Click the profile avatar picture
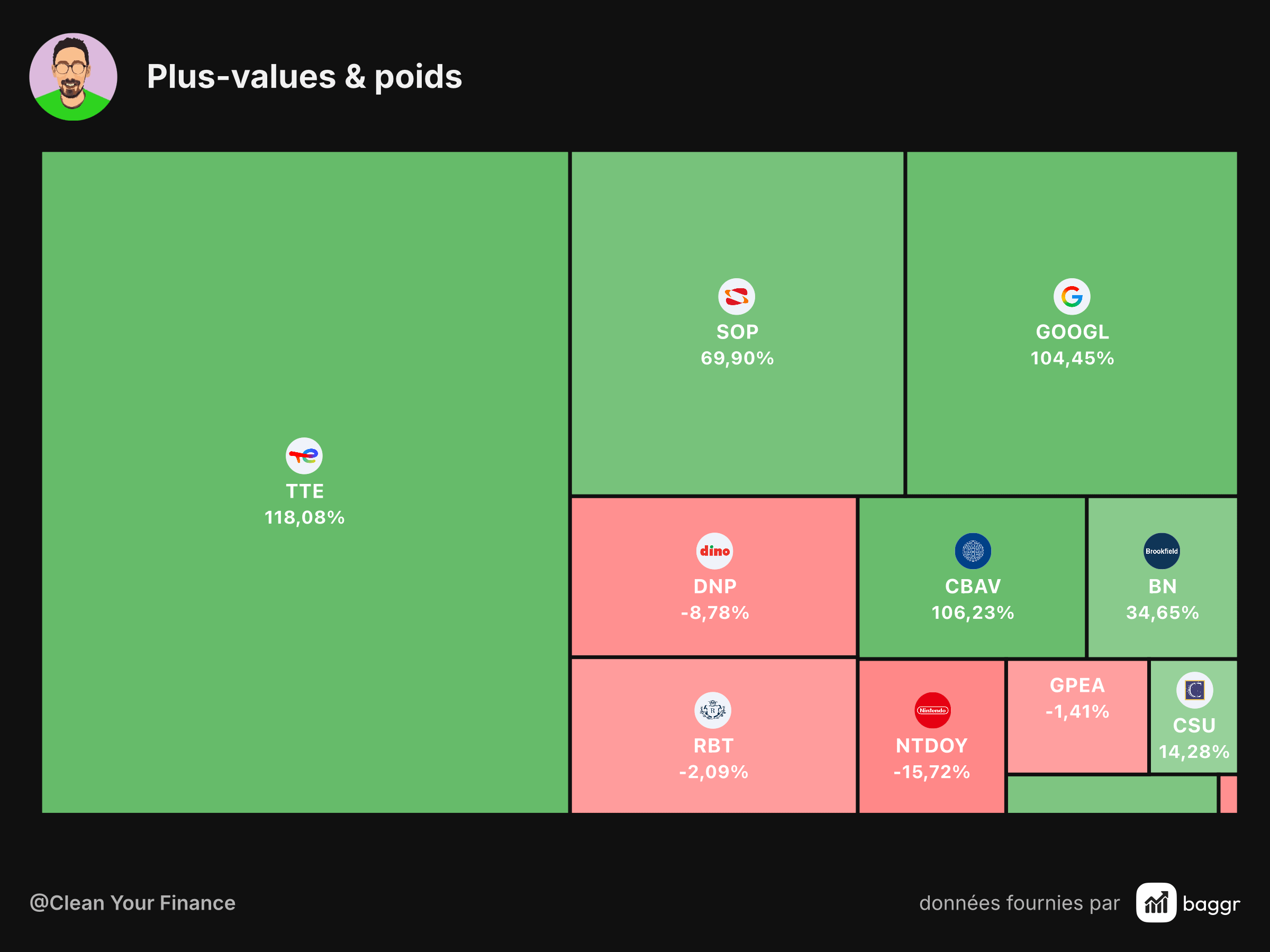Viewport: 1270px width, 952px height. (74, 77)
